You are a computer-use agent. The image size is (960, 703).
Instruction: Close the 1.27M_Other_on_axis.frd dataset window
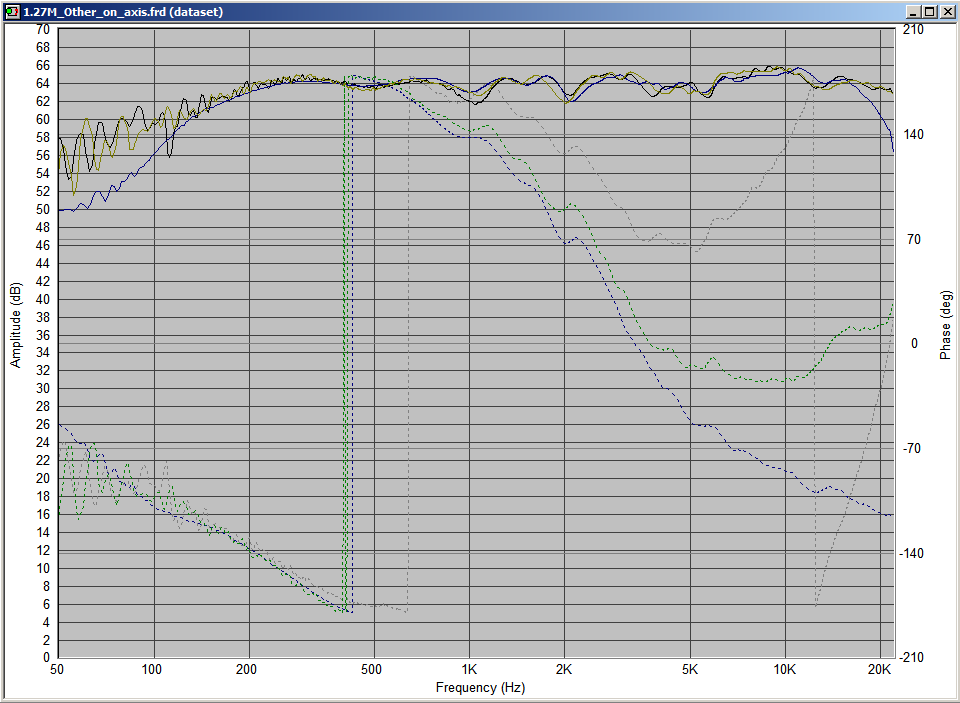[946, 12]
